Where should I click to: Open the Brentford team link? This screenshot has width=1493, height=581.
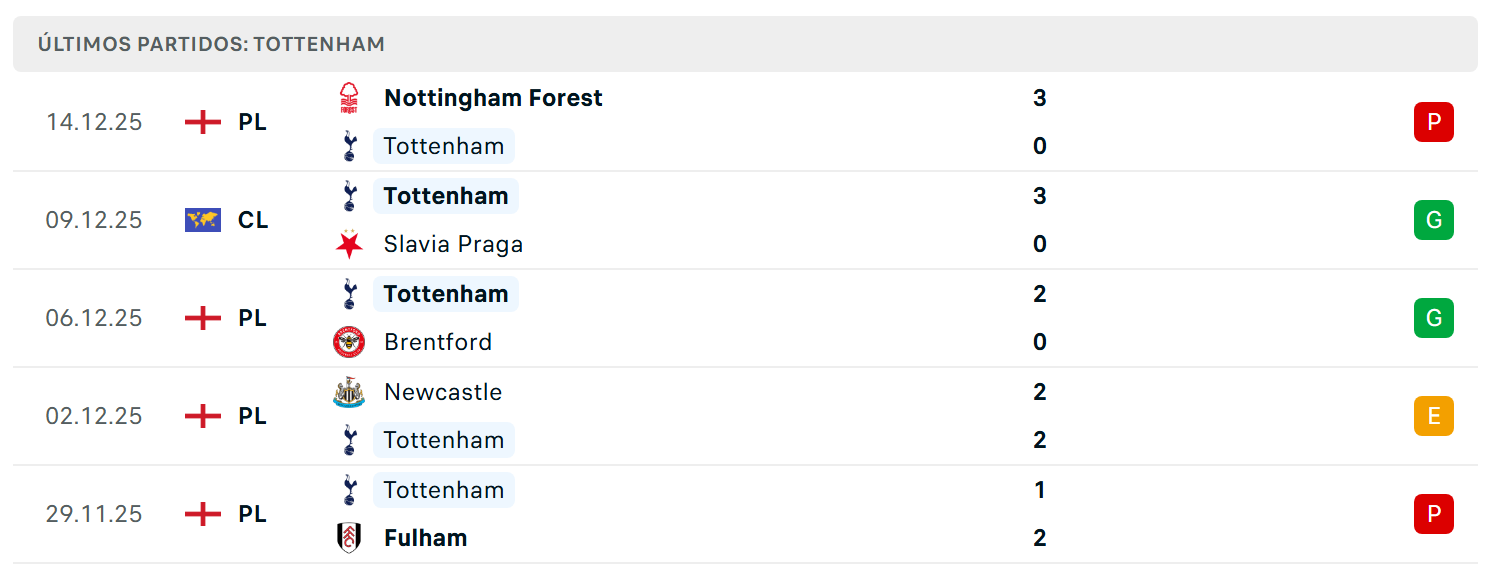pyautogui.click(x=438, y=342)
